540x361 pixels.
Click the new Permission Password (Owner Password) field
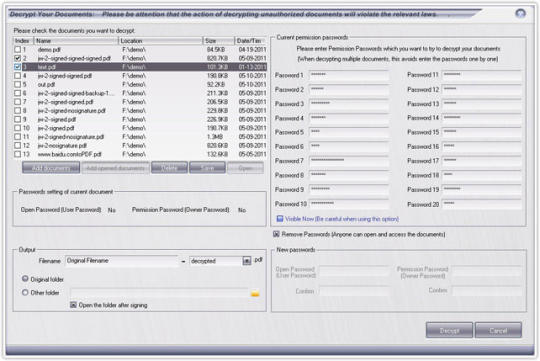487,271
